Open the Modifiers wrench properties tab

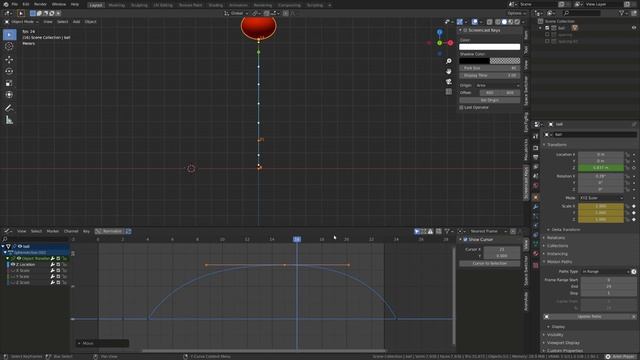point(536,207)
